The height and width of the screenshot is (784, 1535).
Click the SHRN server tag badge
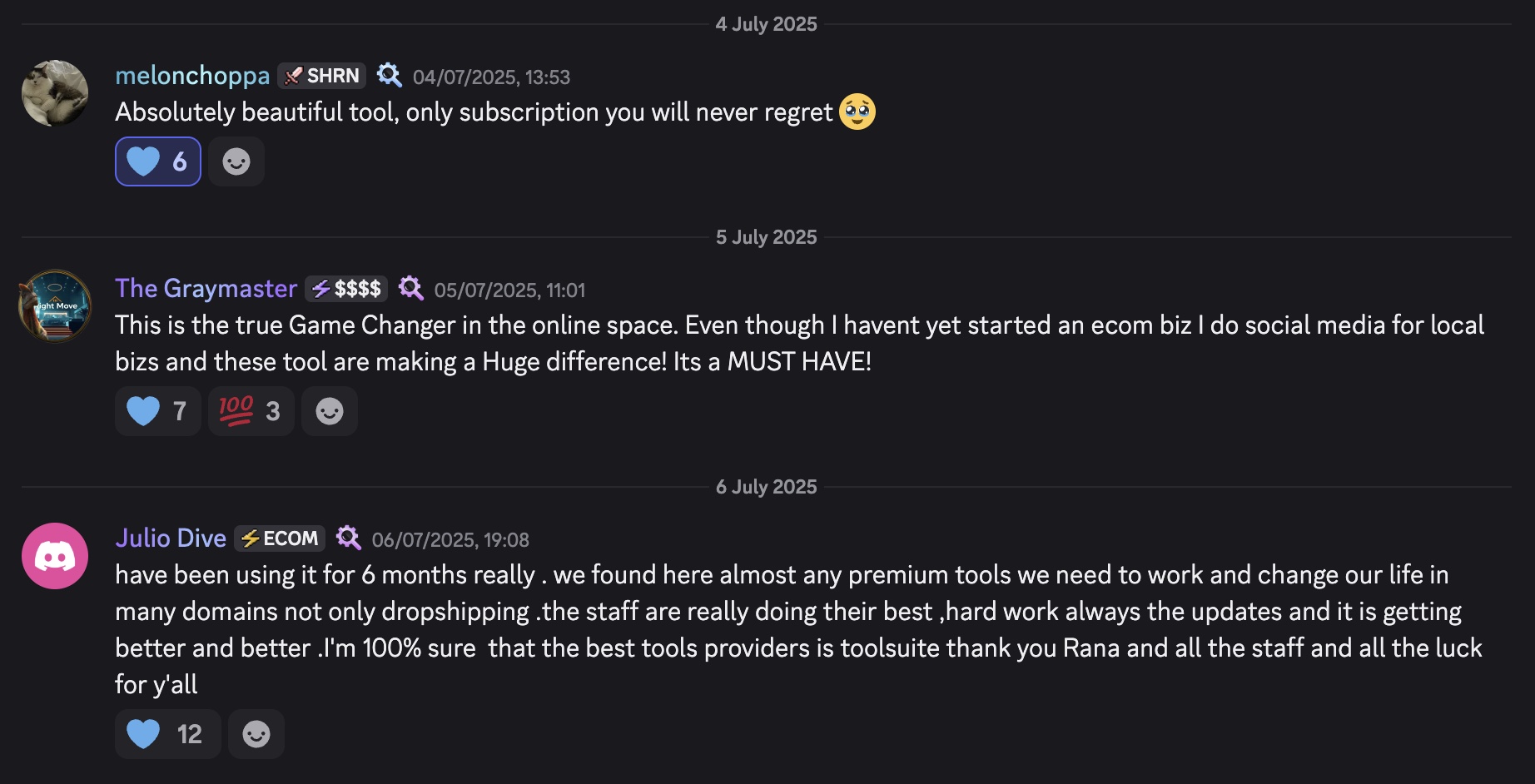(x=322, y=76)
